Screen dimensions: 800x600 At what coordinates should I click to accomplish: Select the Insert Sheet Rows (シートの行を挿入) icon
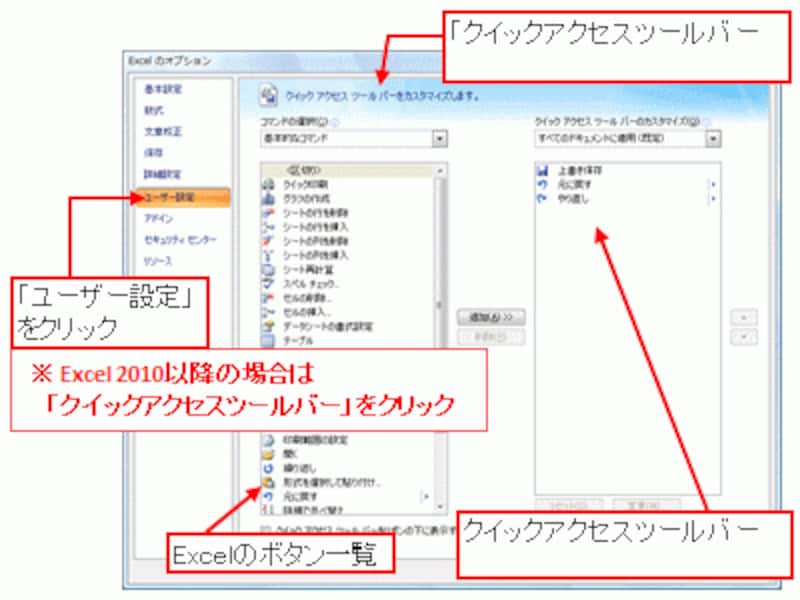[x=268, y=227]
